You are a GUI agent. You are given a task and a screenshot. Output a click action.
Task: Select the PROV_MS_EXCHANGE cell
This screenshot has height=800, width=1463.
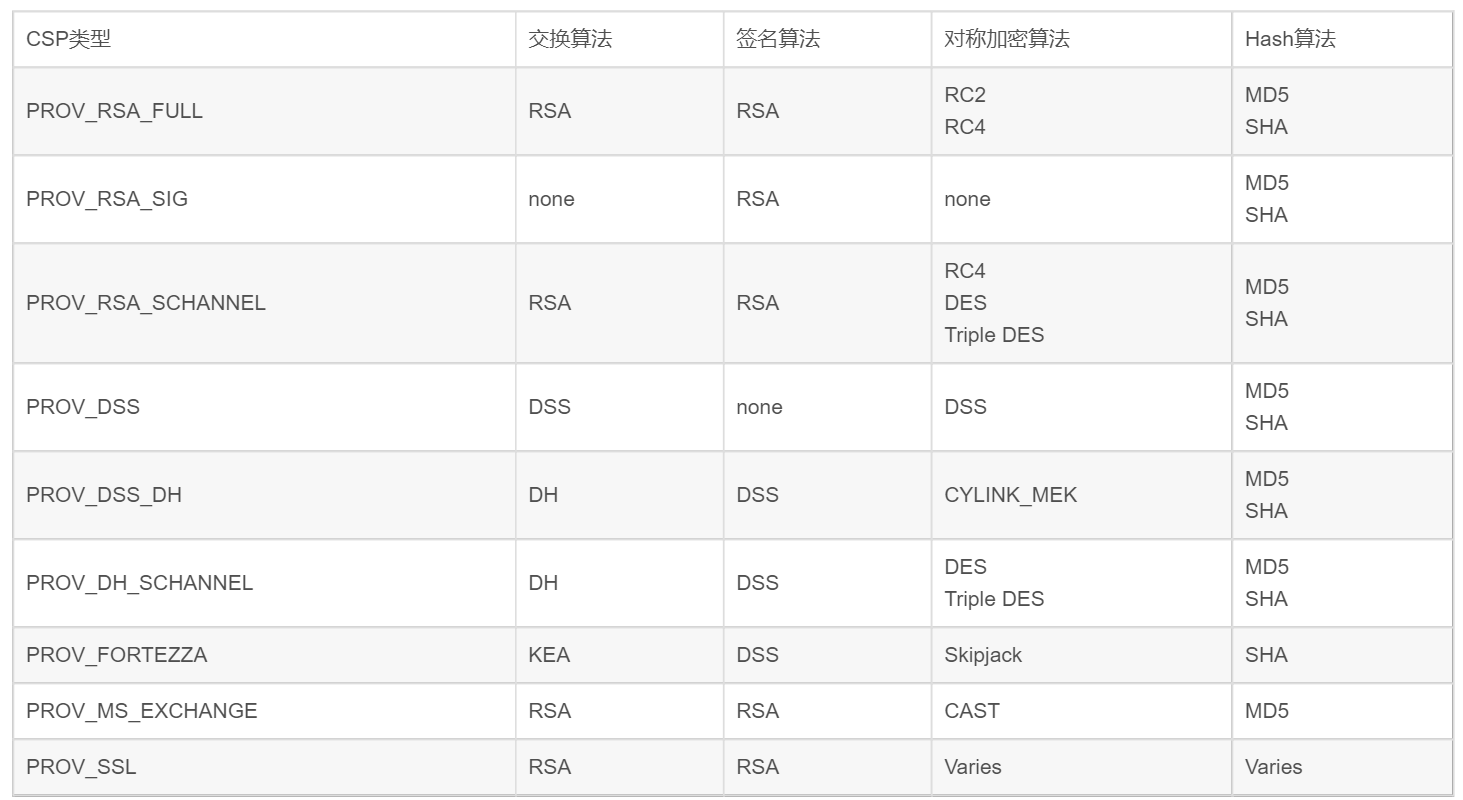(x=142, y=711)
